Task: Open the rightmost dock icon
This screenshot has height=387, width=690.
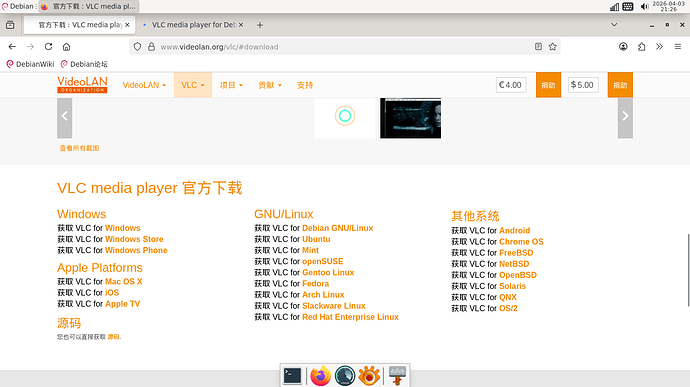Action: (x=397, y=376)
